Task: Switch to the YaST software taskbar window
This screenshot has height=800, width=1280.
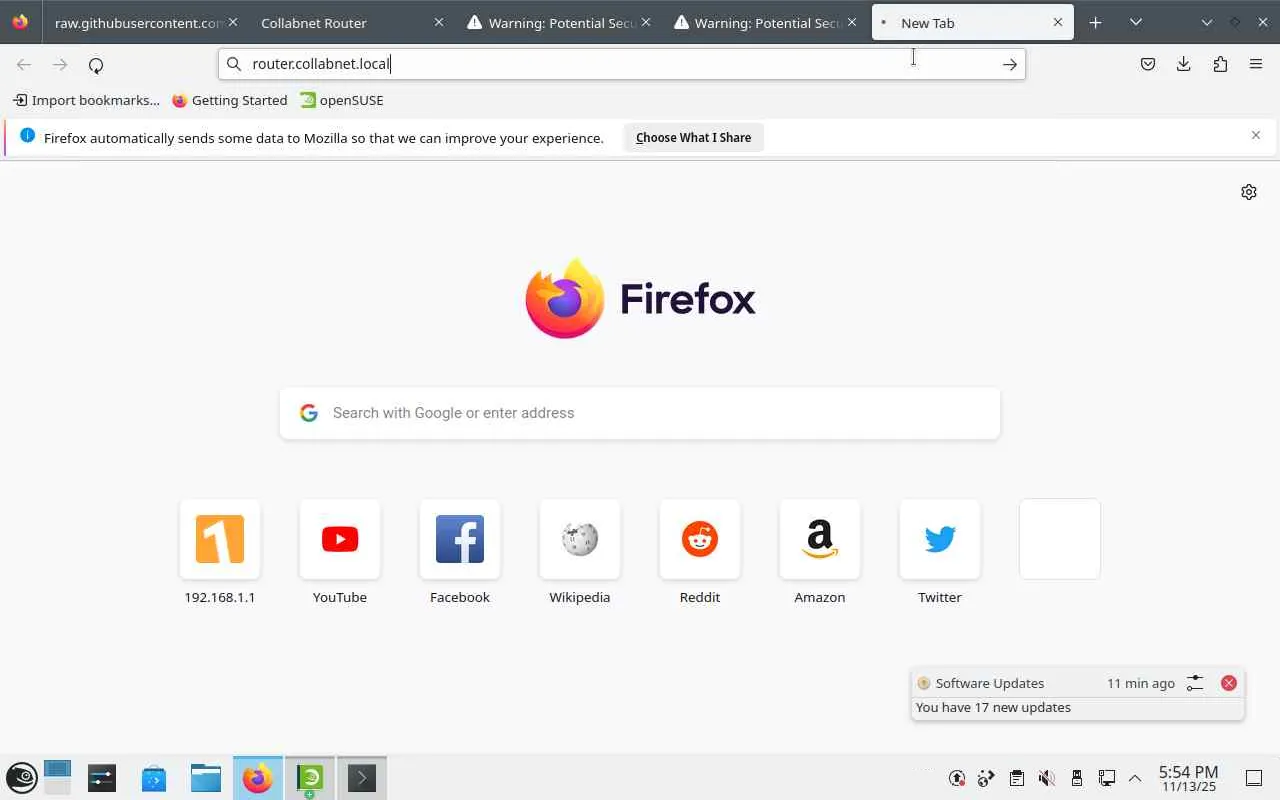Action: click(310, 778)
